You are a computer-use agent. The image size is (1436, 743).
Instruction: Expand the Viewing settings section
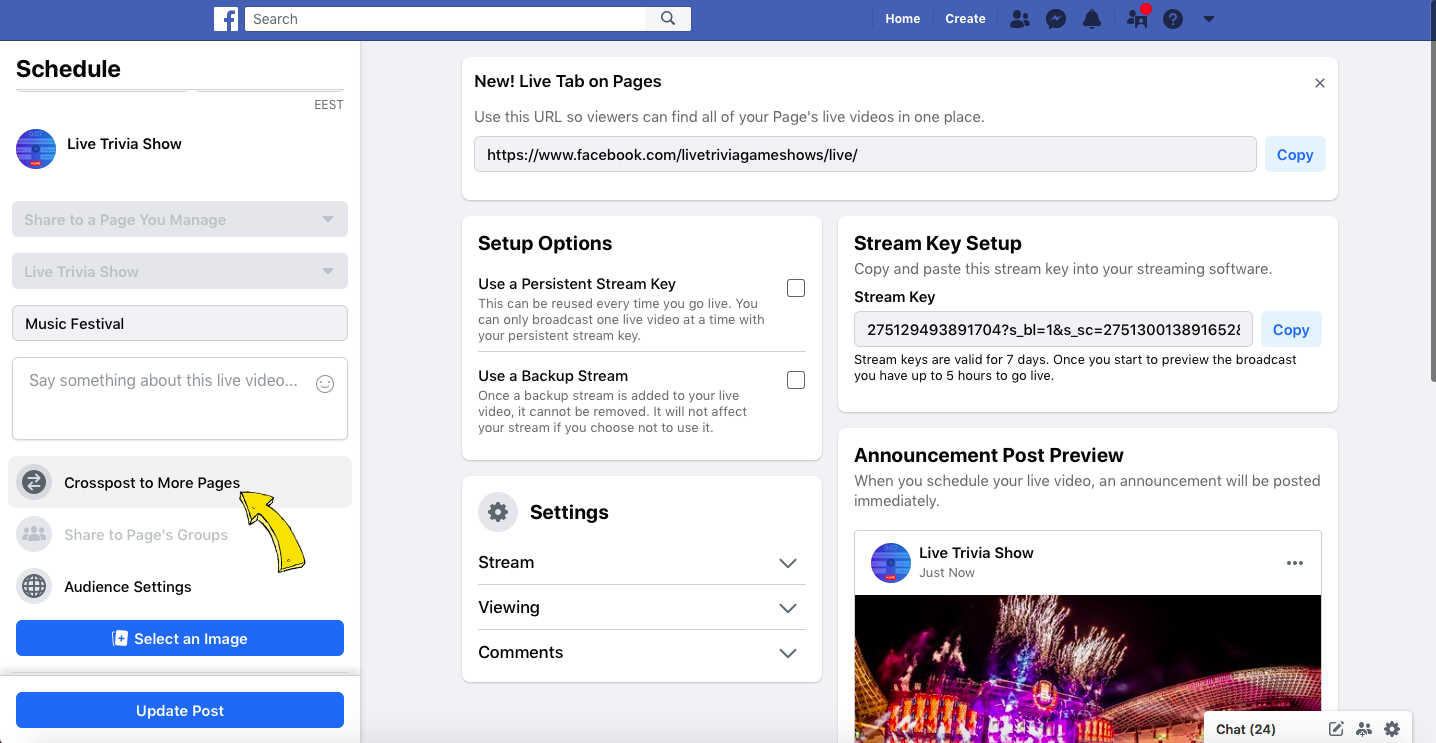tap(642, 607)
